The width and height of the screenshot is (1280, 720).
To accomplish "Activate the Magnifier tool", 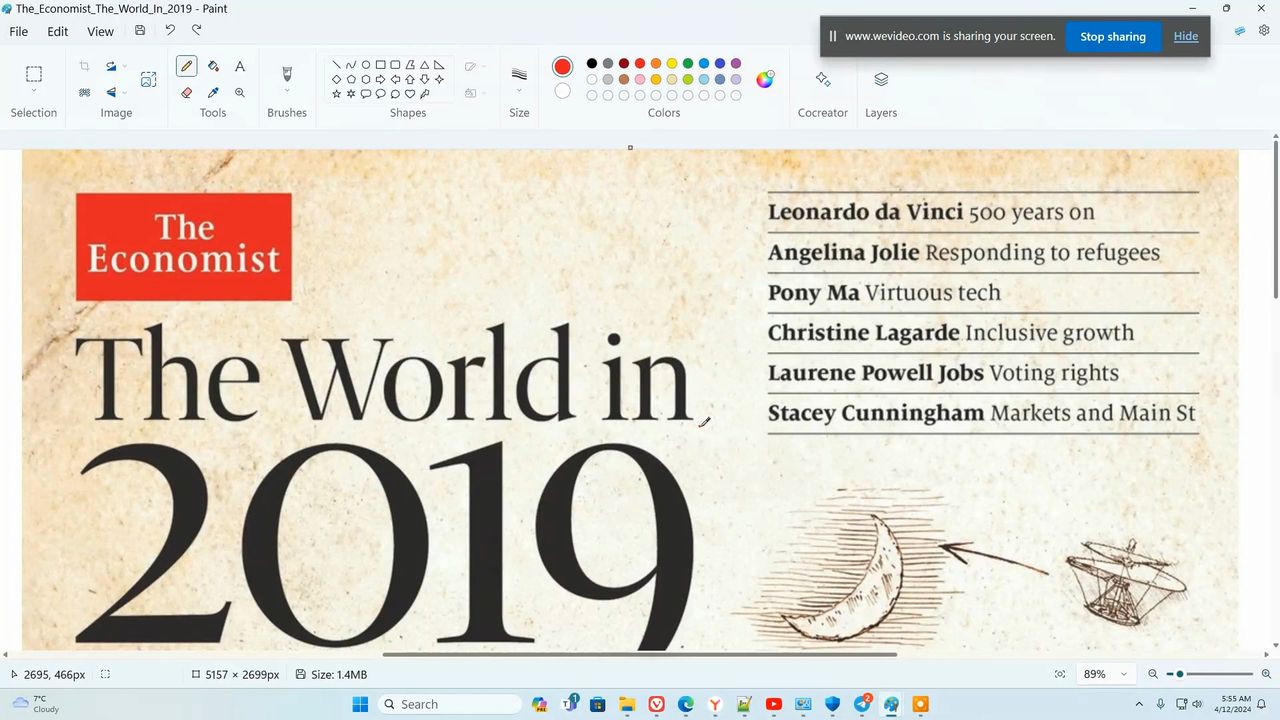I will 240,92.
